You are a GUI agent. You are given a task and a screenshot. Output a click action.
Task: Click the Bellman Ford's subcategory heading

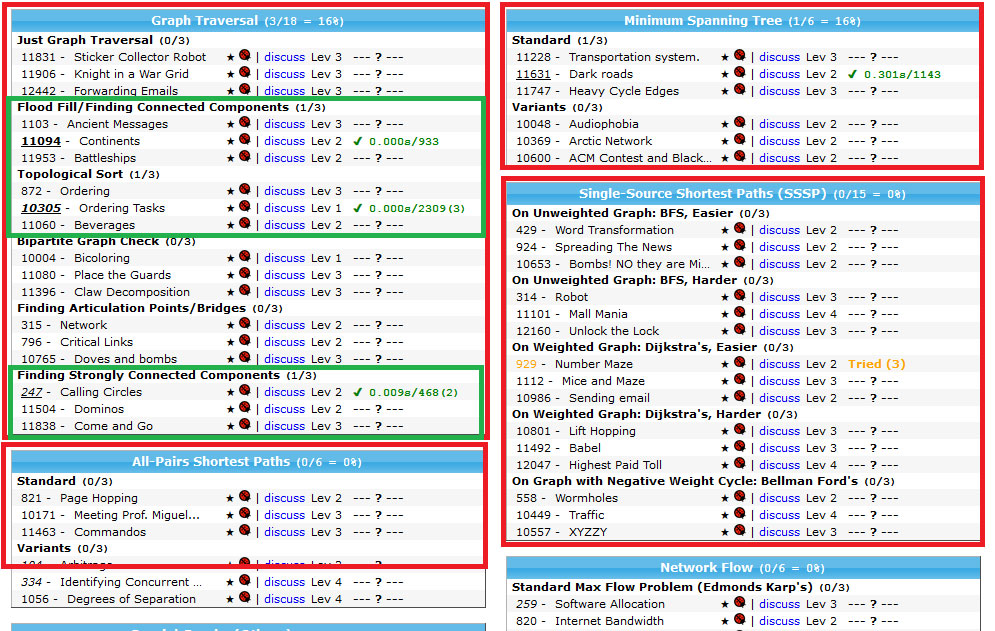[685, 481]
